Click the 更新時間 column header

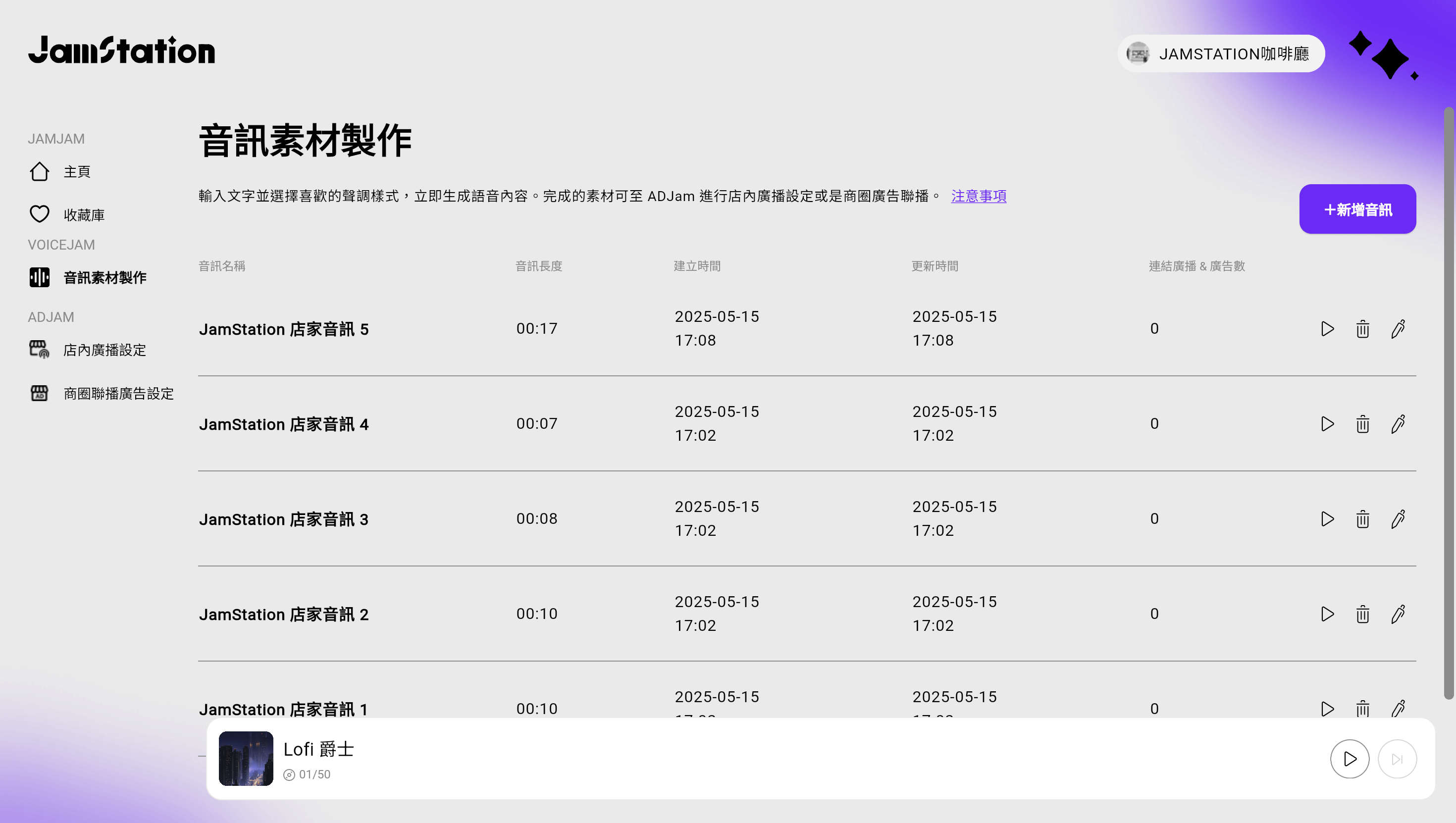click(x=935, y=265)
